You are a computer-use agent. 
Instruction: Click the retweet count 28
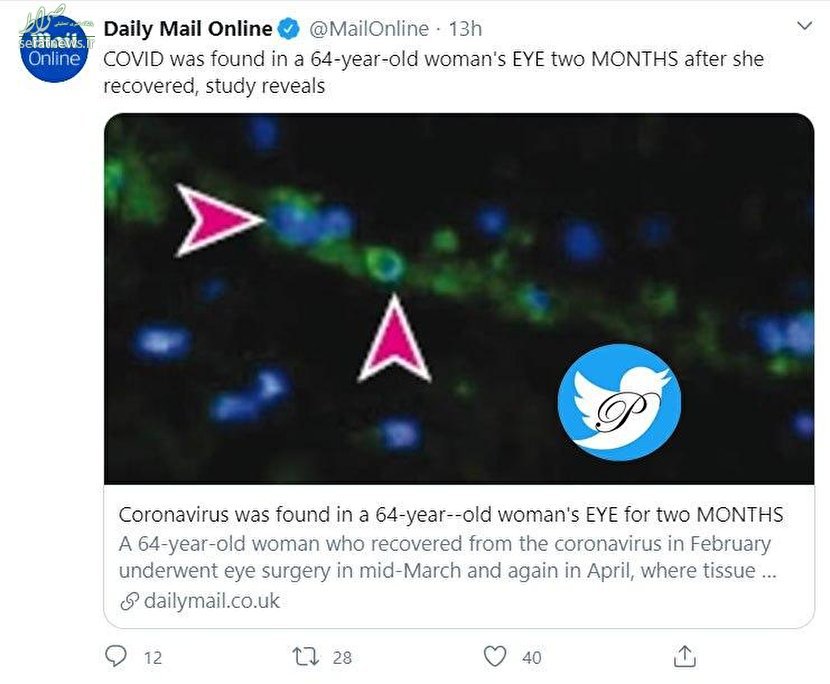pyautogui.click(x=342, y=658)
